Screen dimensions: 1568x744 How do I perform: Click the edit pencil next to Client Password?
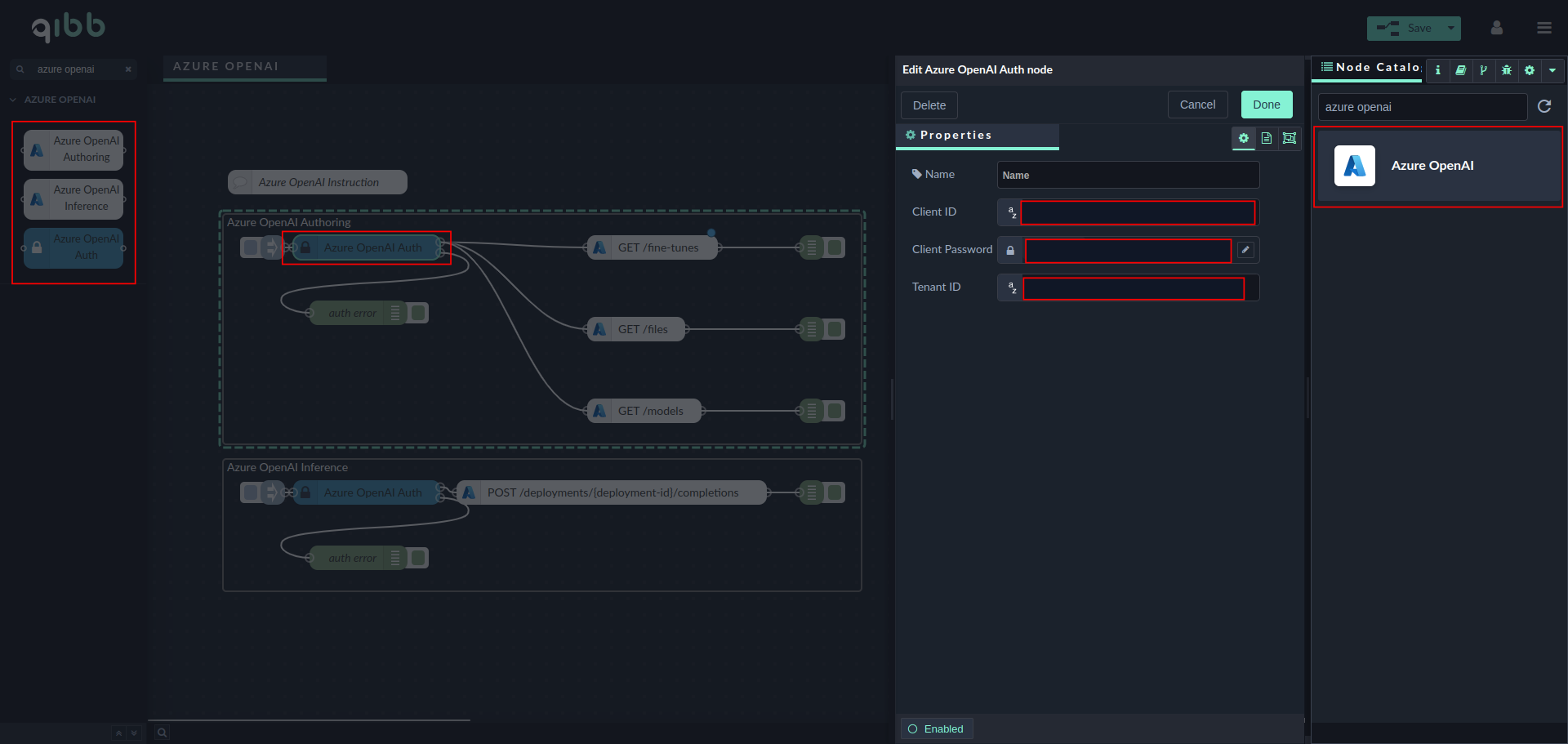click(1245, 250)
